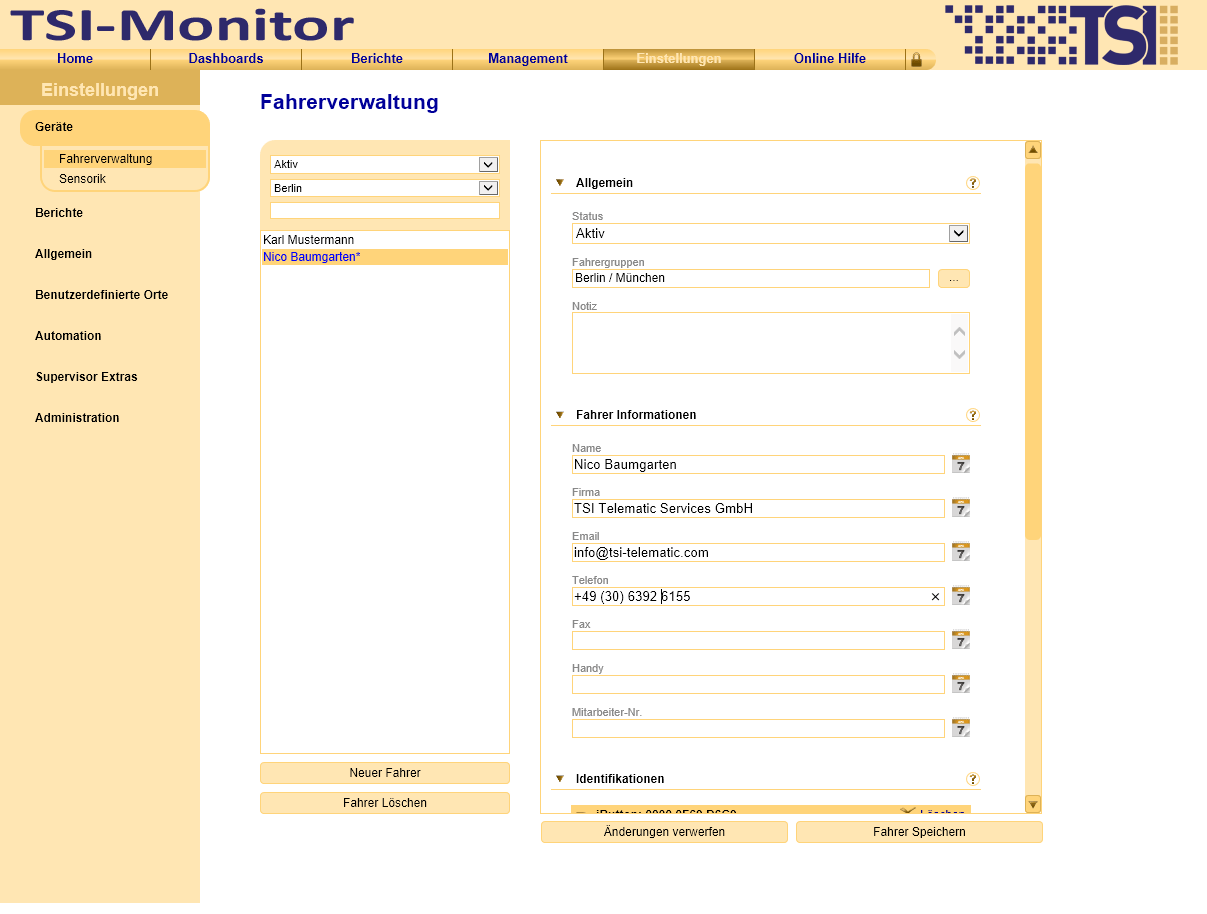Select Nico Baumgarten* in driver list
1207x914 pixels.
pos(385,257)
